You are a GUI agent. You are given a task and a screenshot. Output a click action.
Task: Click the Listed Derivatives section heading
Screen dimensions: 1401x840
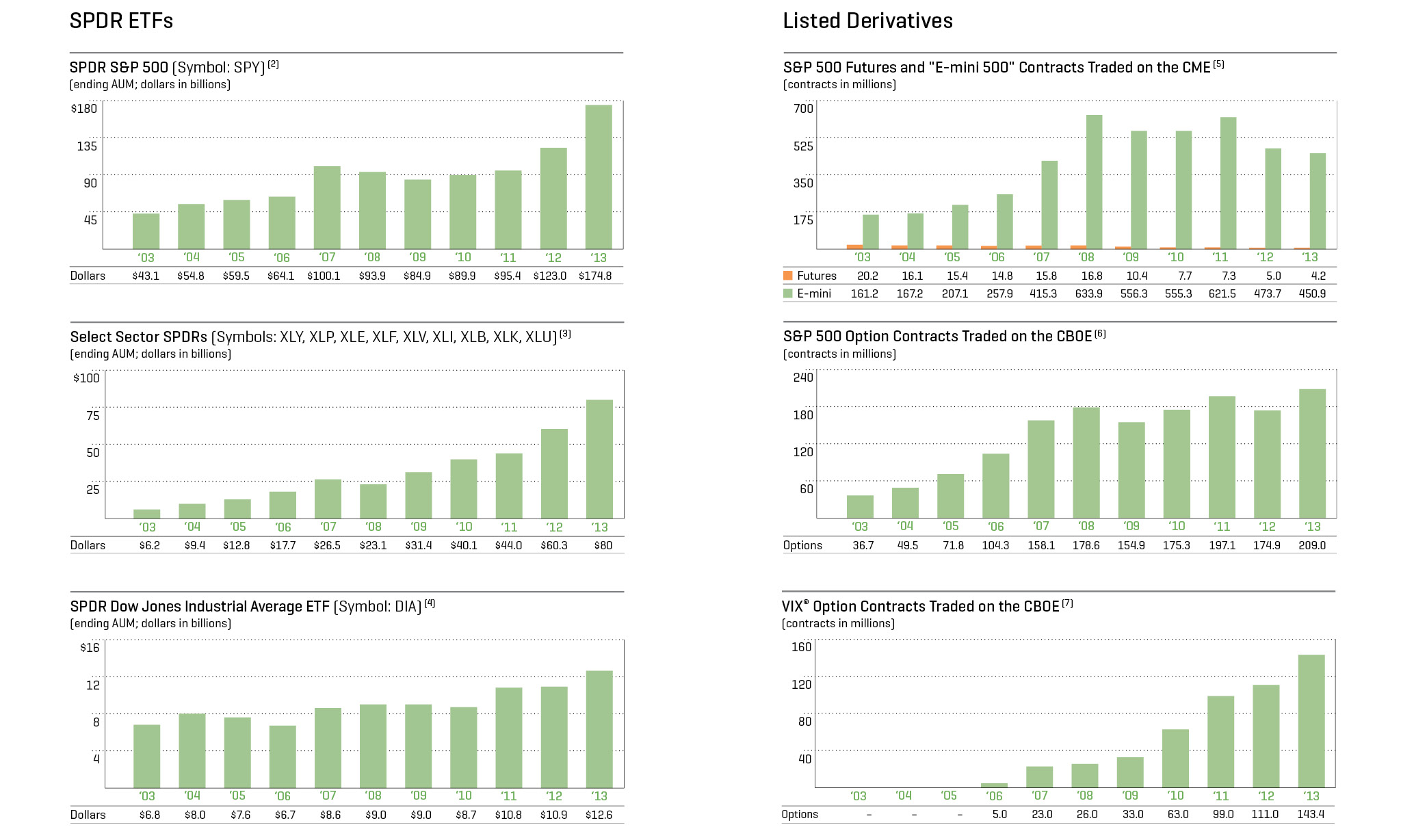(867, 21)
